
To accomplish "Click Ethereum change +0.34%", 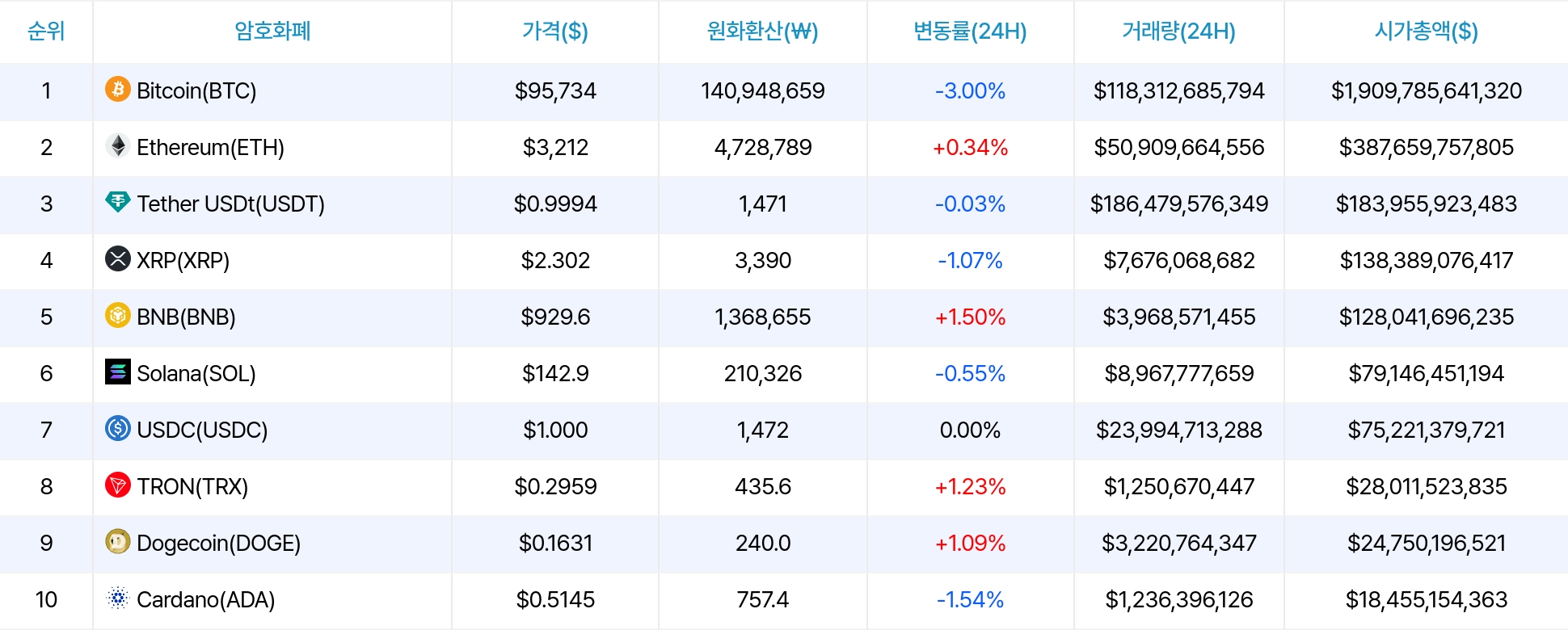I will click(970, 147).
